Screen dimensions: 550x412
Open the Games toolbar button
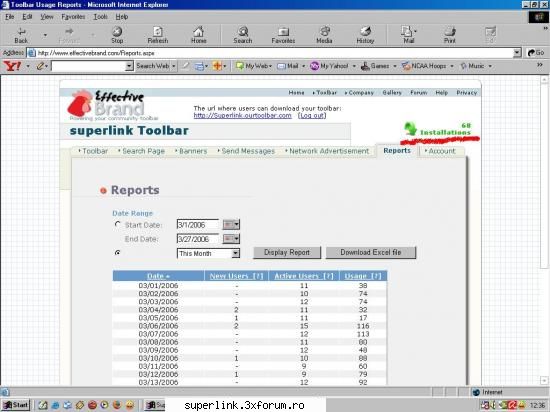tap(375, 66)
